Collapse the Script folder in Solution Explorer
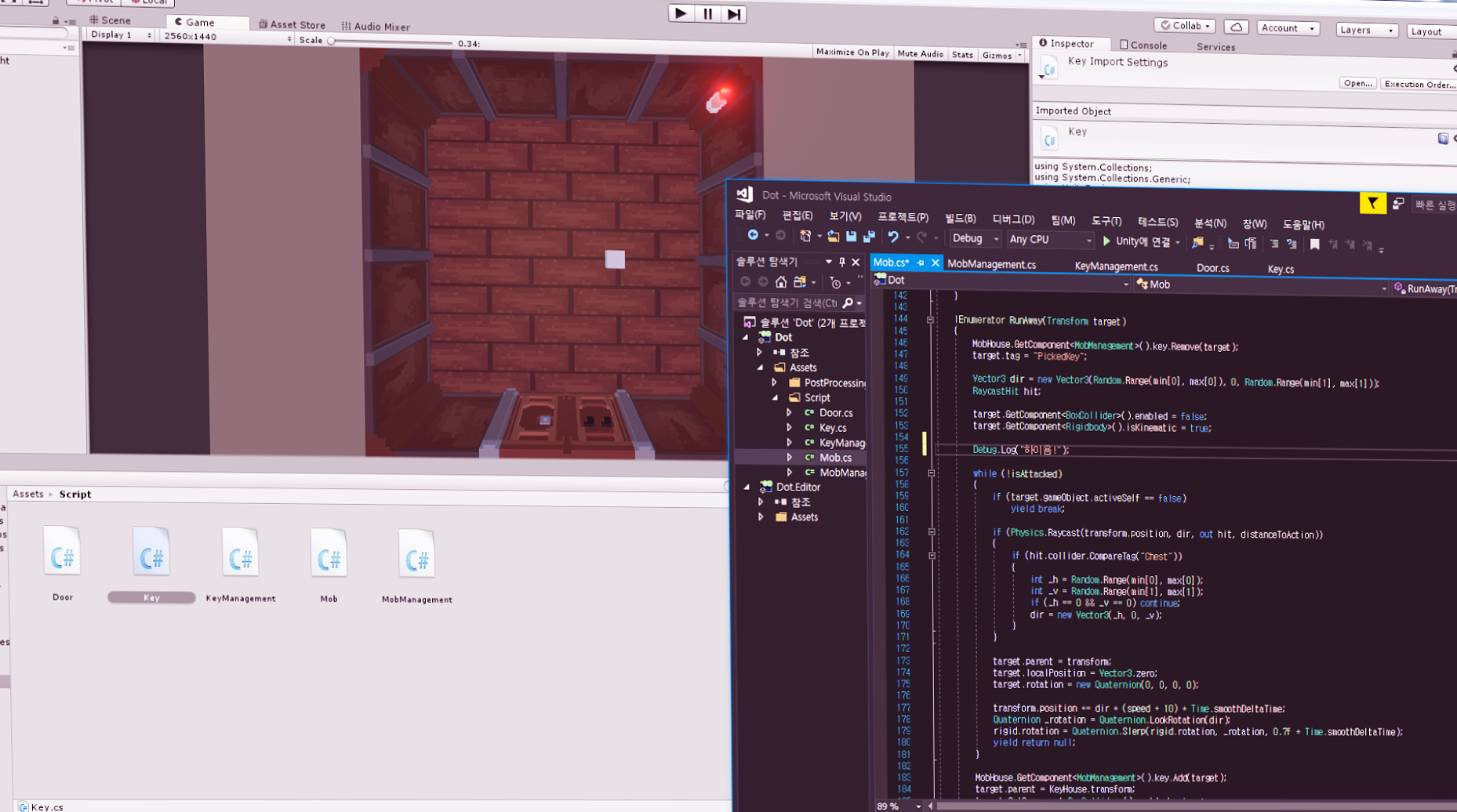Screen dimensions: 1457x812 point(776,397)
